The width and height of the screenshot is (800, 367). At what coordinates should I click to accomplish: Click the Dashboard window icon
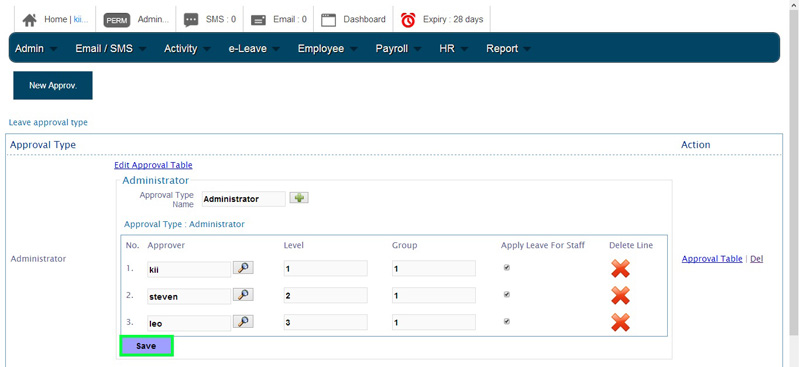click(329, 20)
